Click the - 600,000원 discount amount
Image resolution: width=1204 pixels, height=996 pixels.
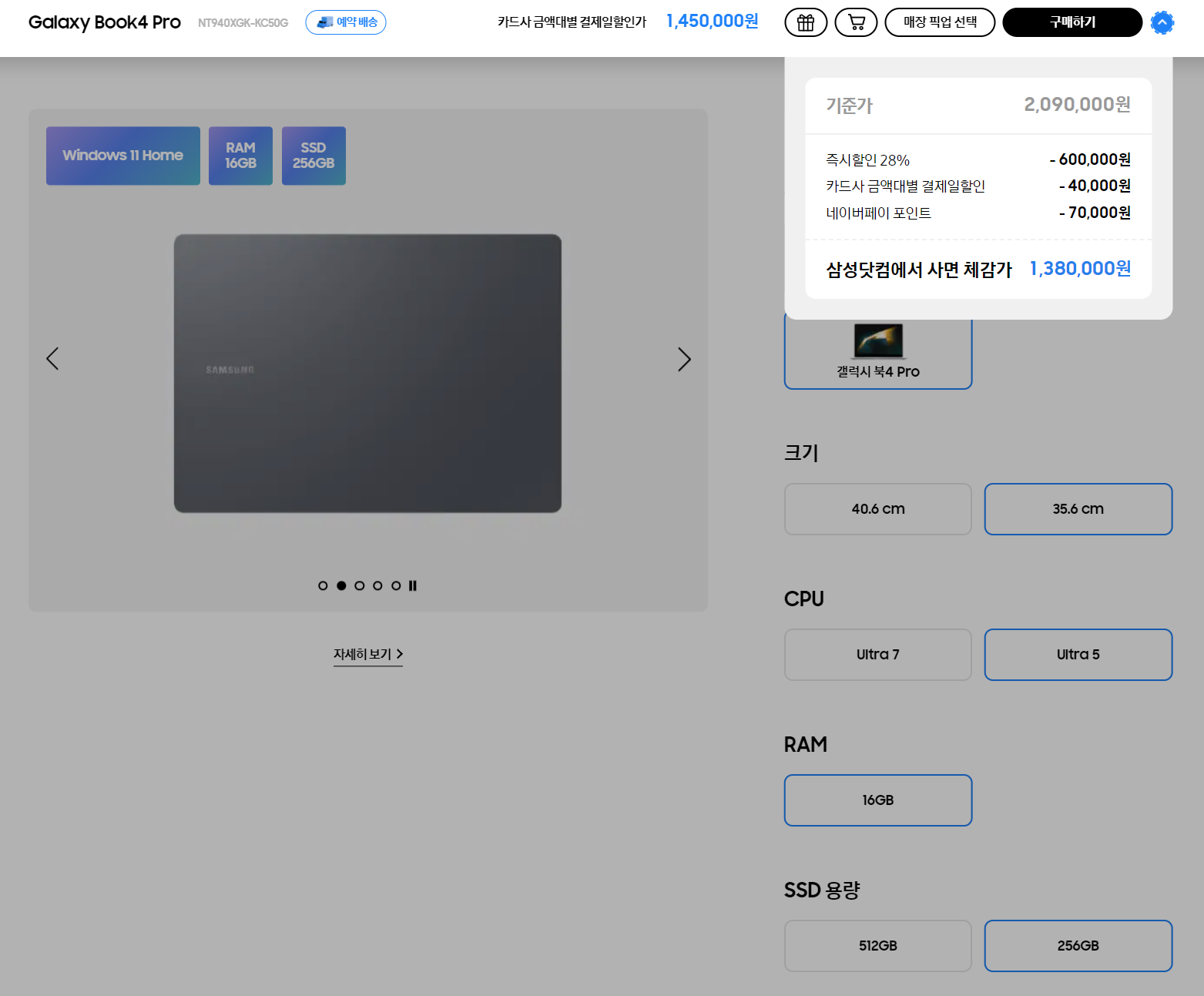[1090, 159]
